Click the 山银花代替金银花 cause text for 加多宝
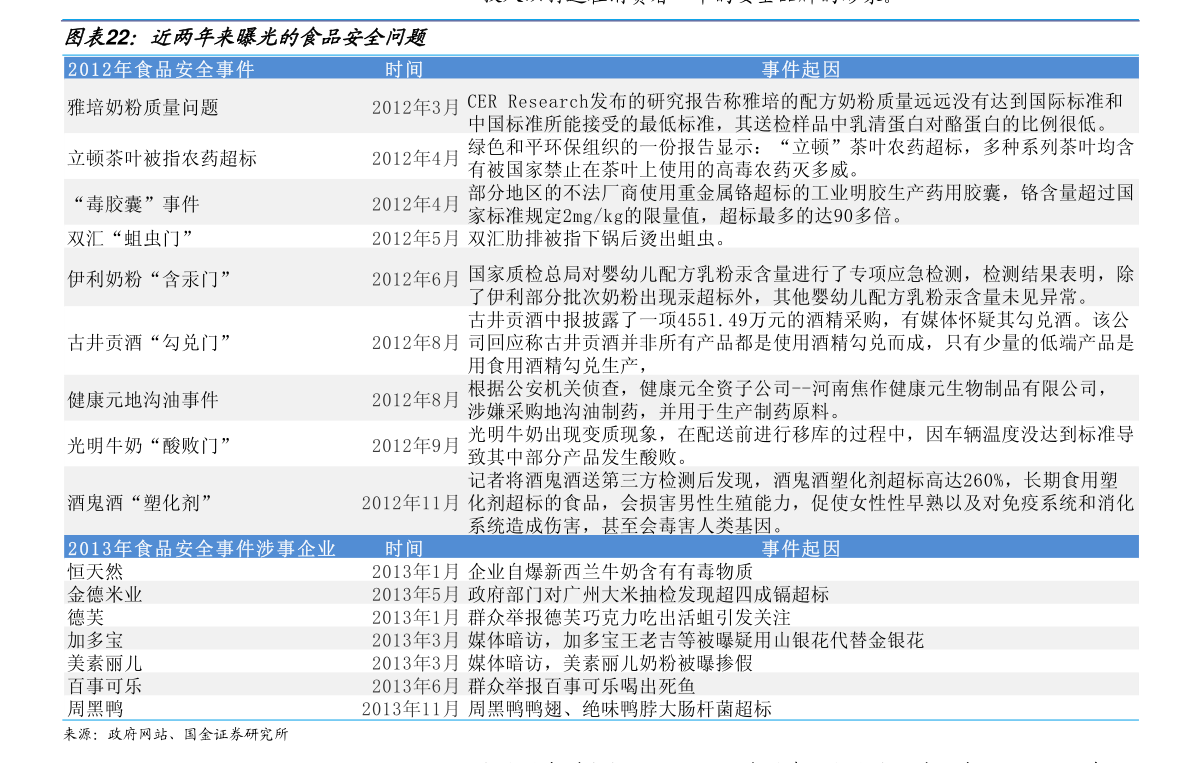 (x=696, y=641)
